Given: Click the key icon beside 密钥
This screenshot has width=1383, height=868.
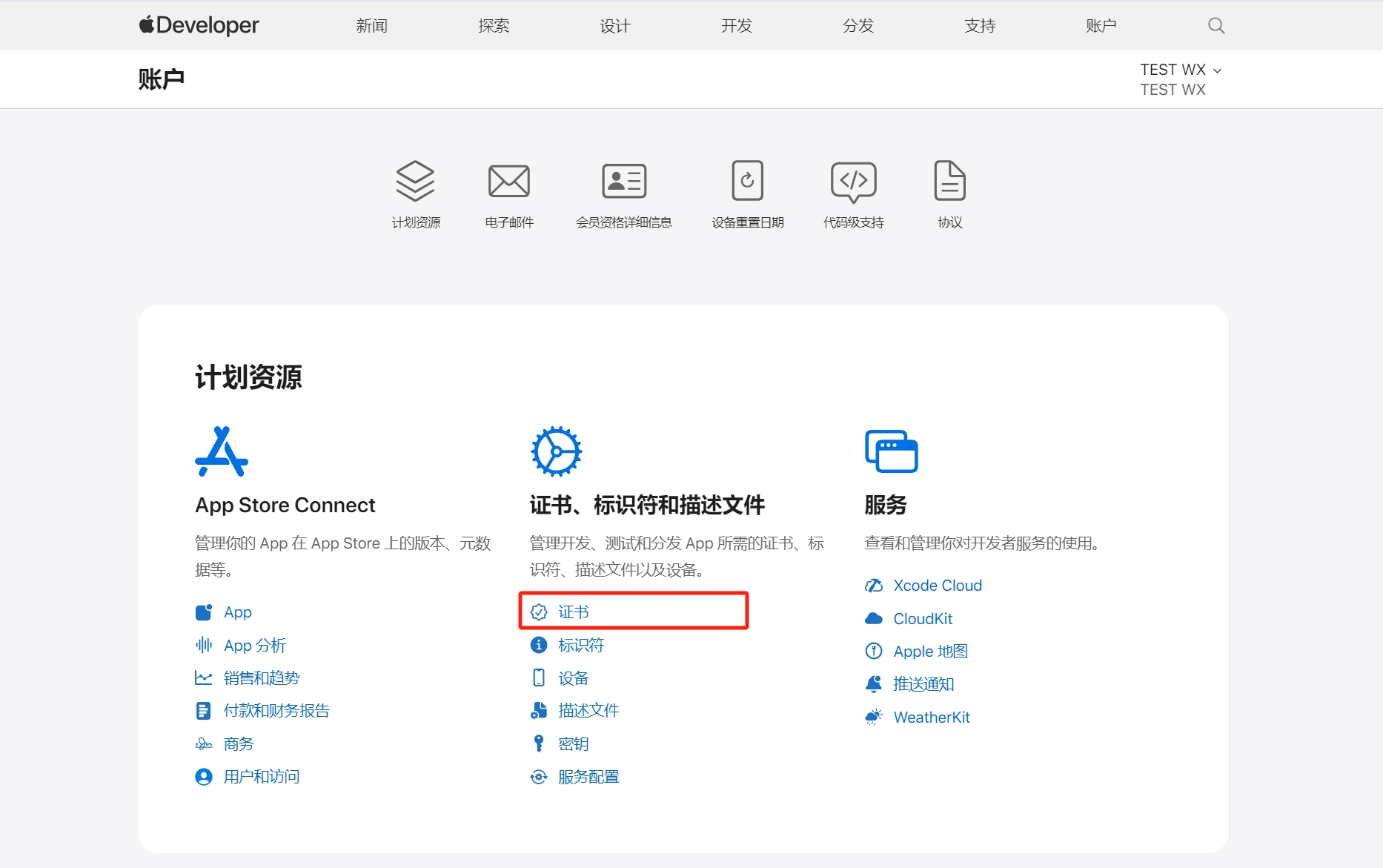Looking at the screenshot, I should [539, 743].
